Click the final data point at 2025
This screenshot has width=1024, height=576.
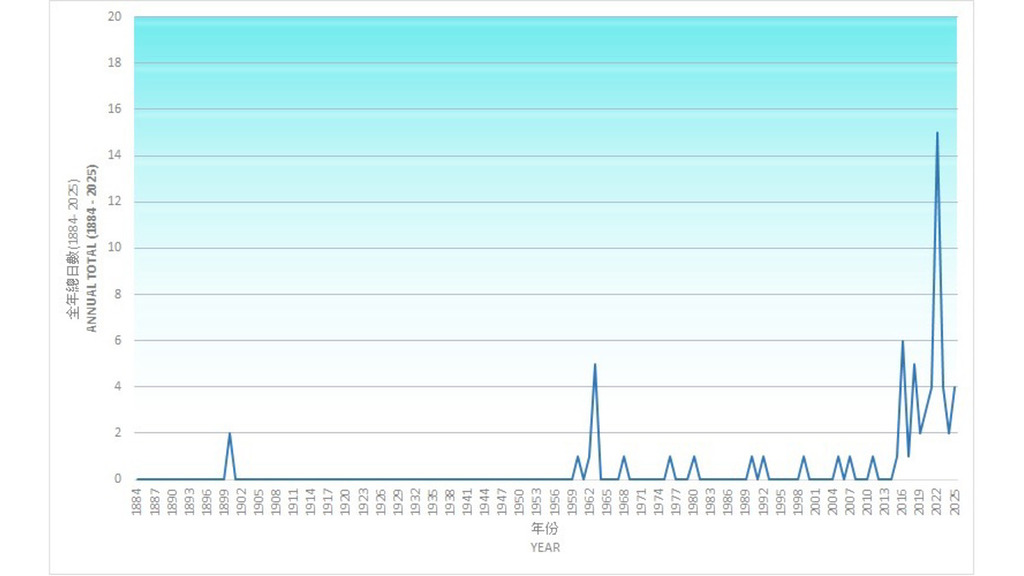(x=955, y=387)
